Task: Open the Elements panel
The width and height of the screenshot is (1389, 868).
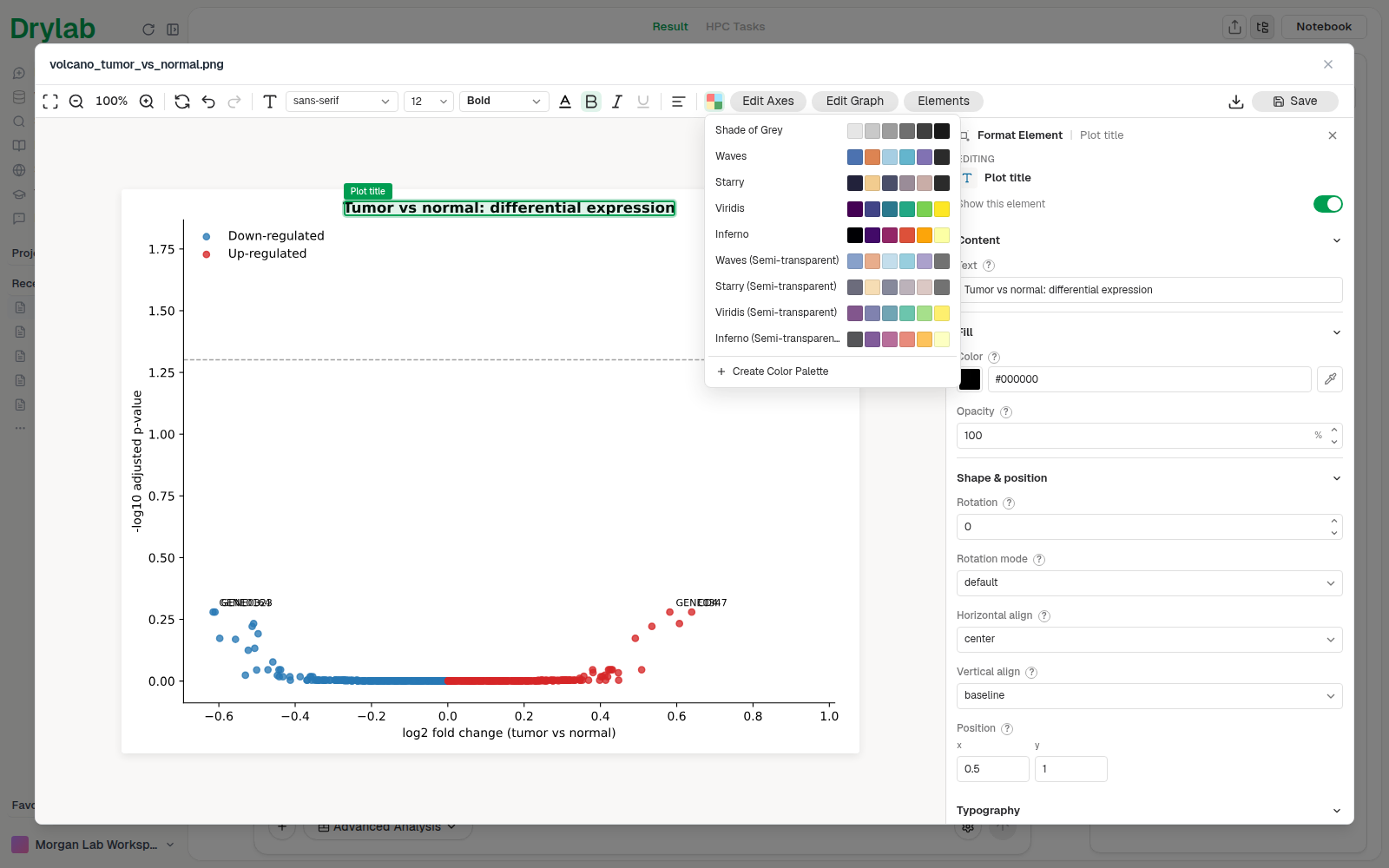Action: point(944,102)
